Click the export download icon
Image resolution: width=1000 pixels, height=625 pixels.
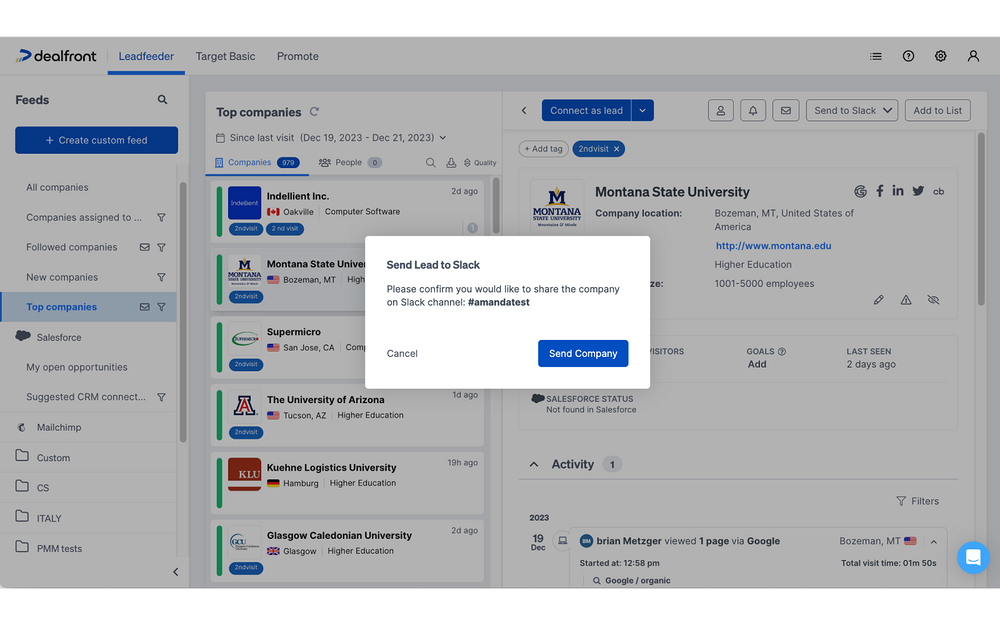451,163
